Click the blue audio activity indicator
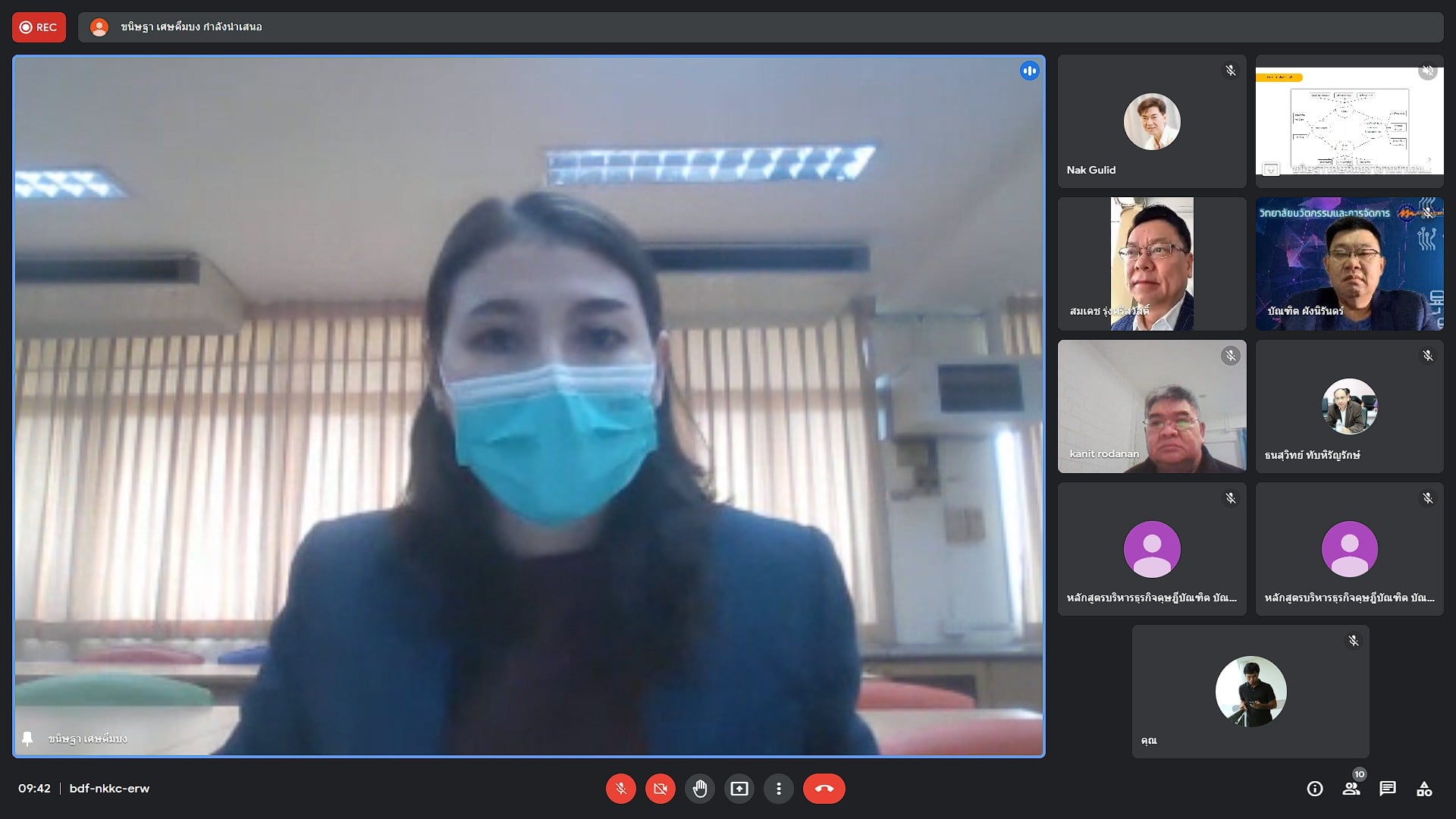Screen dimensions: 1456x819 click(1029, 71)
